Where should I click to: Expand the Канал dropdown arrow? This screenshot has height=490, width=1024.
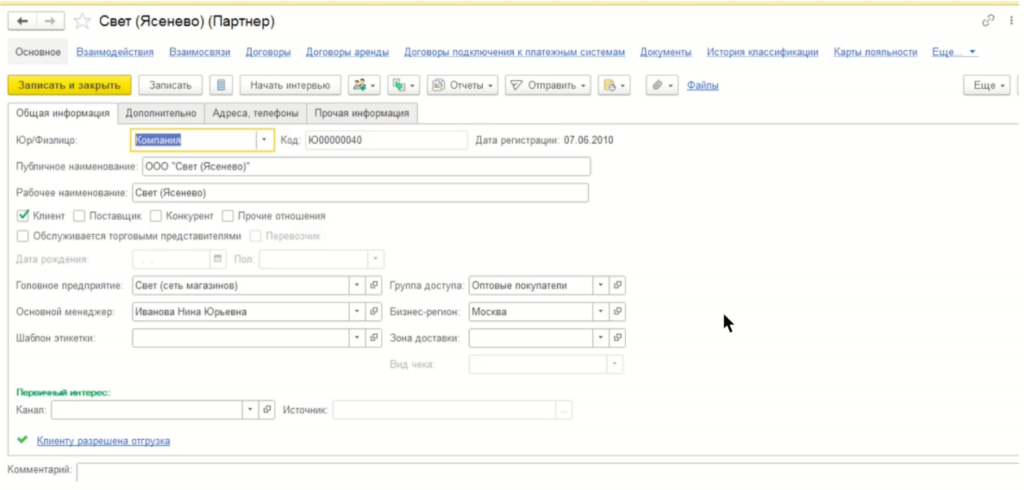point(250,410)
